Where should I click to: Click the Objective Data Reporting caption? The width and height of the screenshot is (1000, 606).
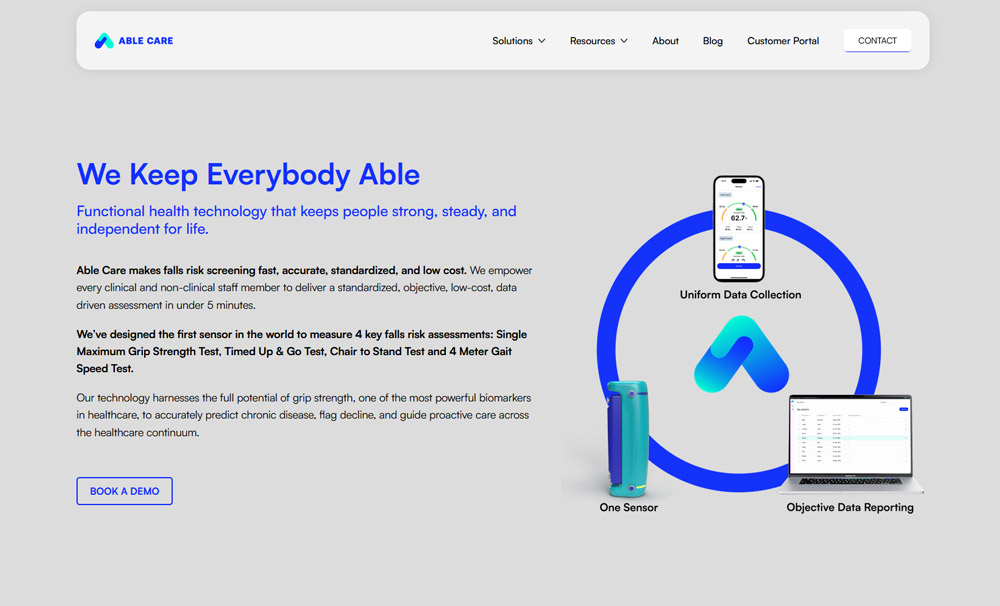(x=850, y=508)
